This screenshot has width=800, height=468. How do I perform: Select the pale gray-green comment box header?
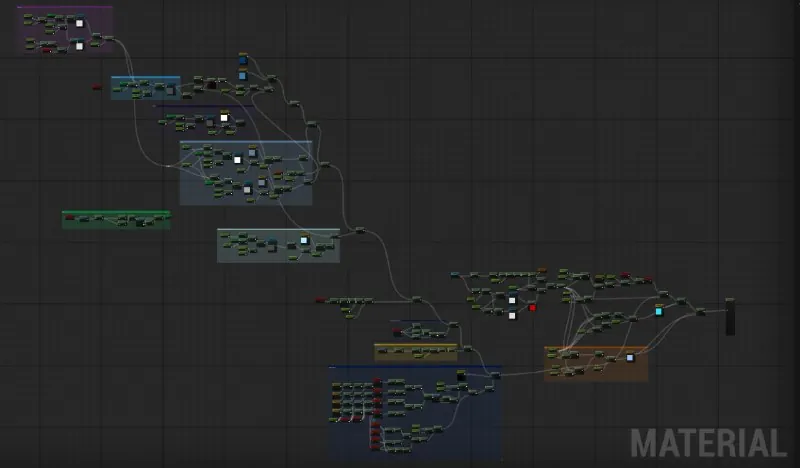pos(278,230)
